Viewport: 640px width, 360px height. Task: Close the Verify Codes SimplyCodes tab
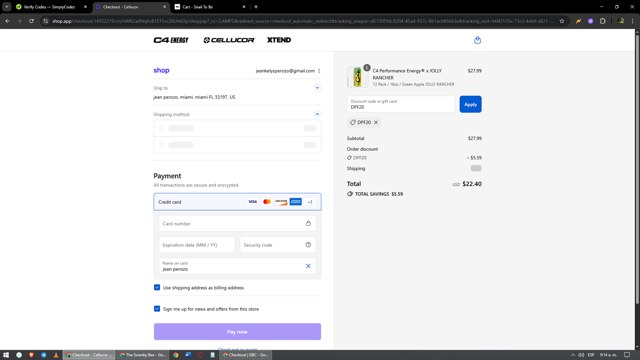[x=85, y=7]
